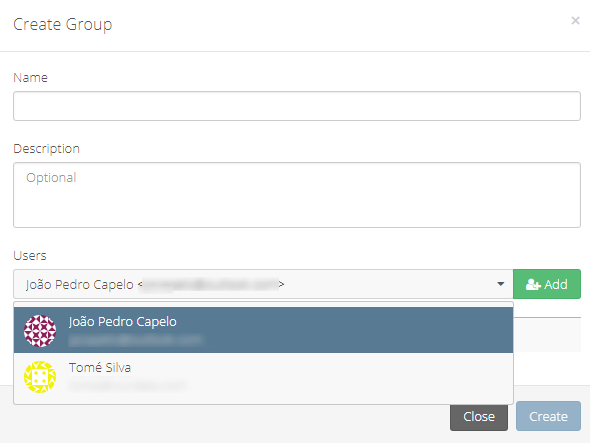Click the Create Group dialog title
590x443 pixels.
pyautogui.click(x=62, y=24)
